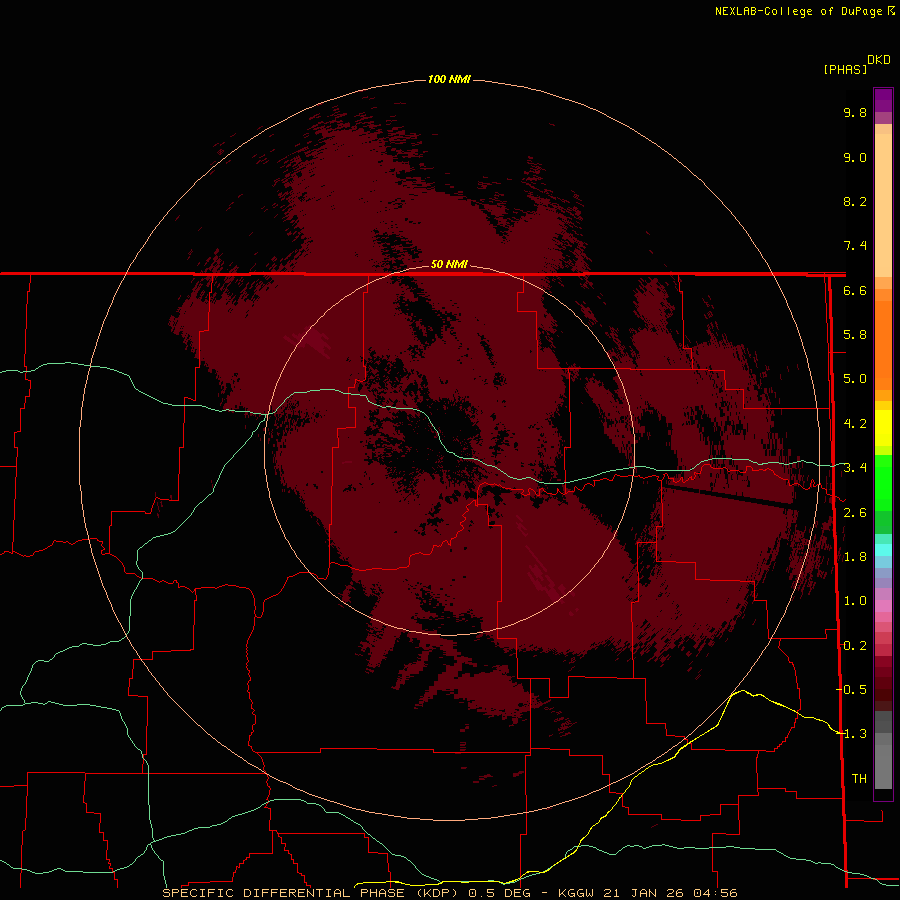Screen dimensions: 900x900
Task: Click the orange swatch on the color bar
Action: (883, 345)
